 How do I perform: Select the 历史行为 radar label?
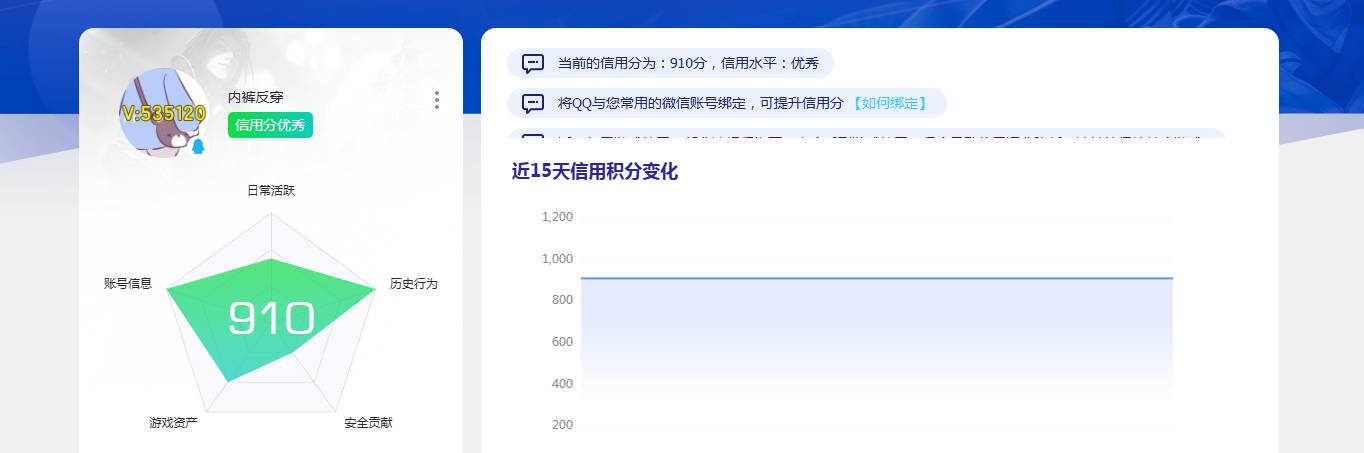pos(413,284)
